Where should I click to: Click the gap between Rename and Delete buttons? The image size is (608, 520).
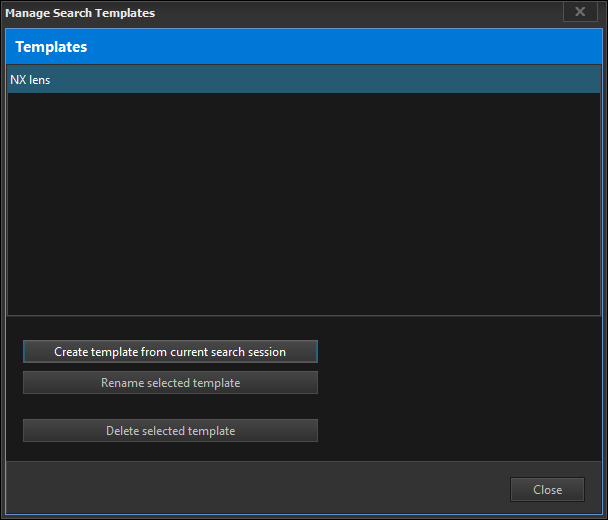pos(170,407)
